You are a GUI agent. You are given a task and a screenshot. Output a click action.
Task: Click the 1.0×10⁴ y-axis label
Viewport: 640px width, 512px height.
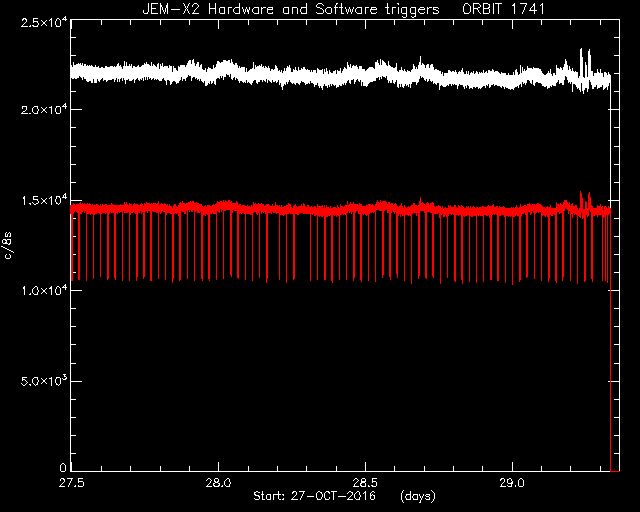pyautogui.click(x=44, y=290)
